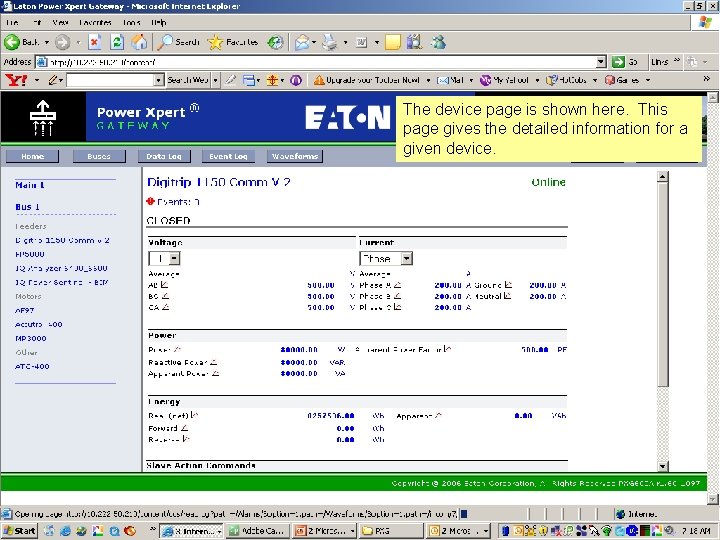Open the View menu
Viewport: 720px width, 540px height.
click(60, 22)
